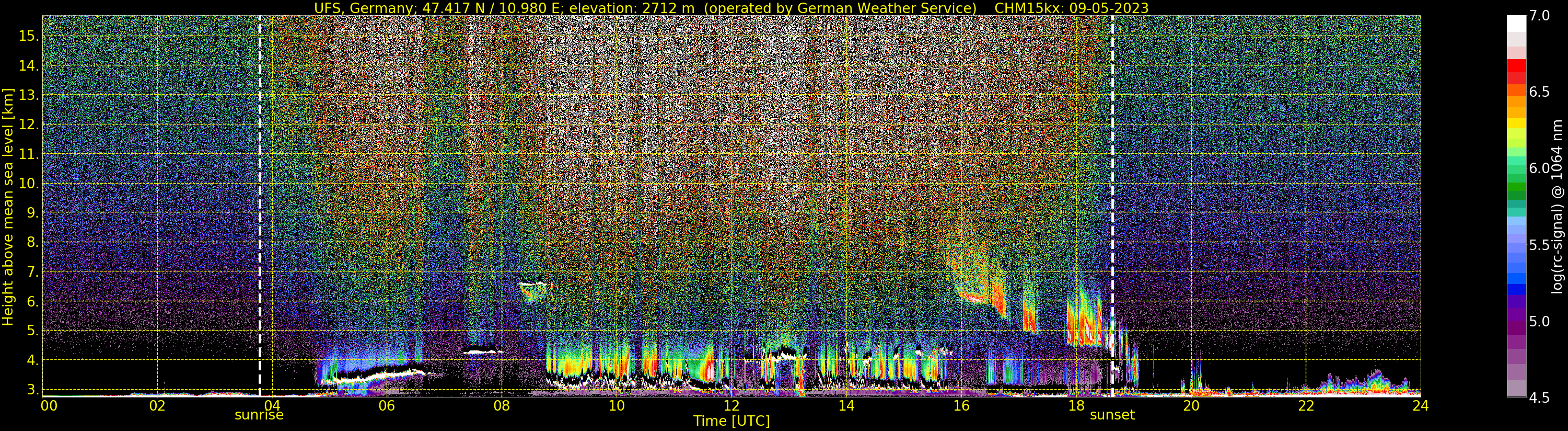This screenshot has height=431, width=1568.
Task: Click the colorbar value '6.5'
Action: point(1539,92)
